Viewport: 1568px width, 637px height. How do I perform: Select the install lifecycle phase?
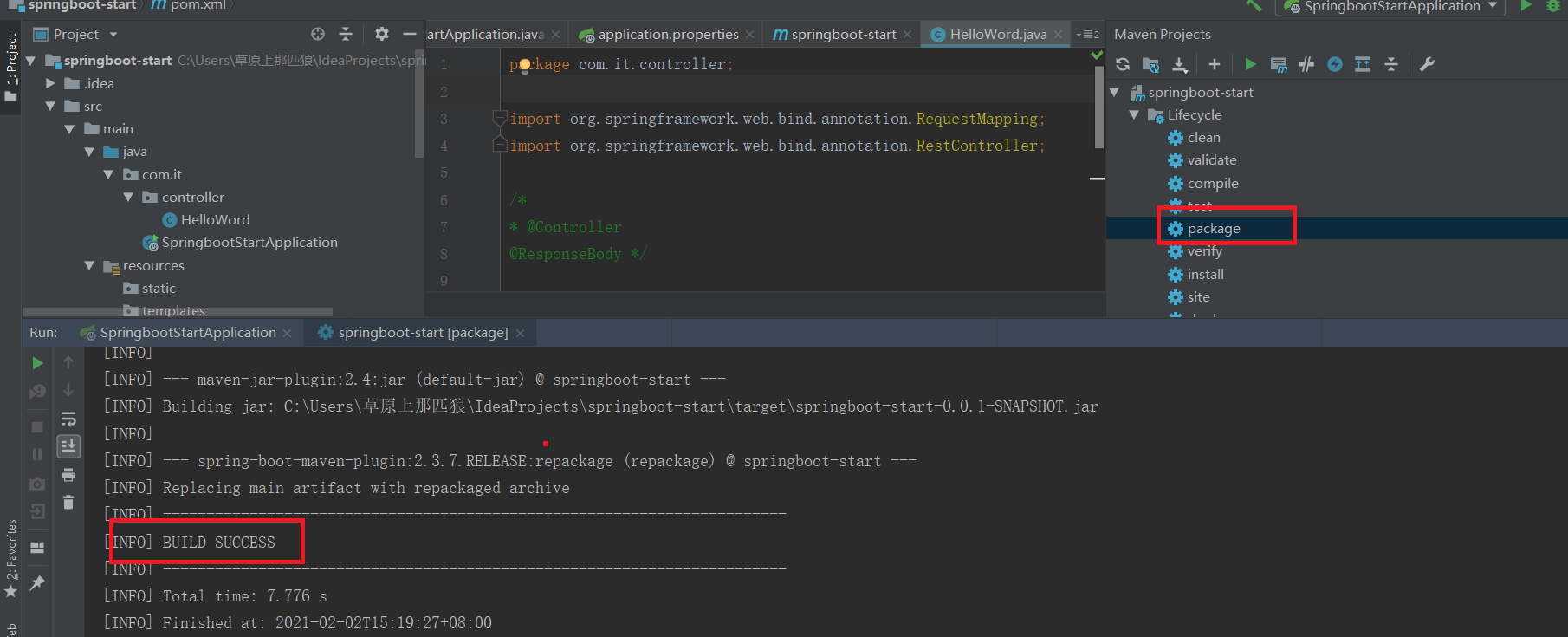[x=1195, y=275]
